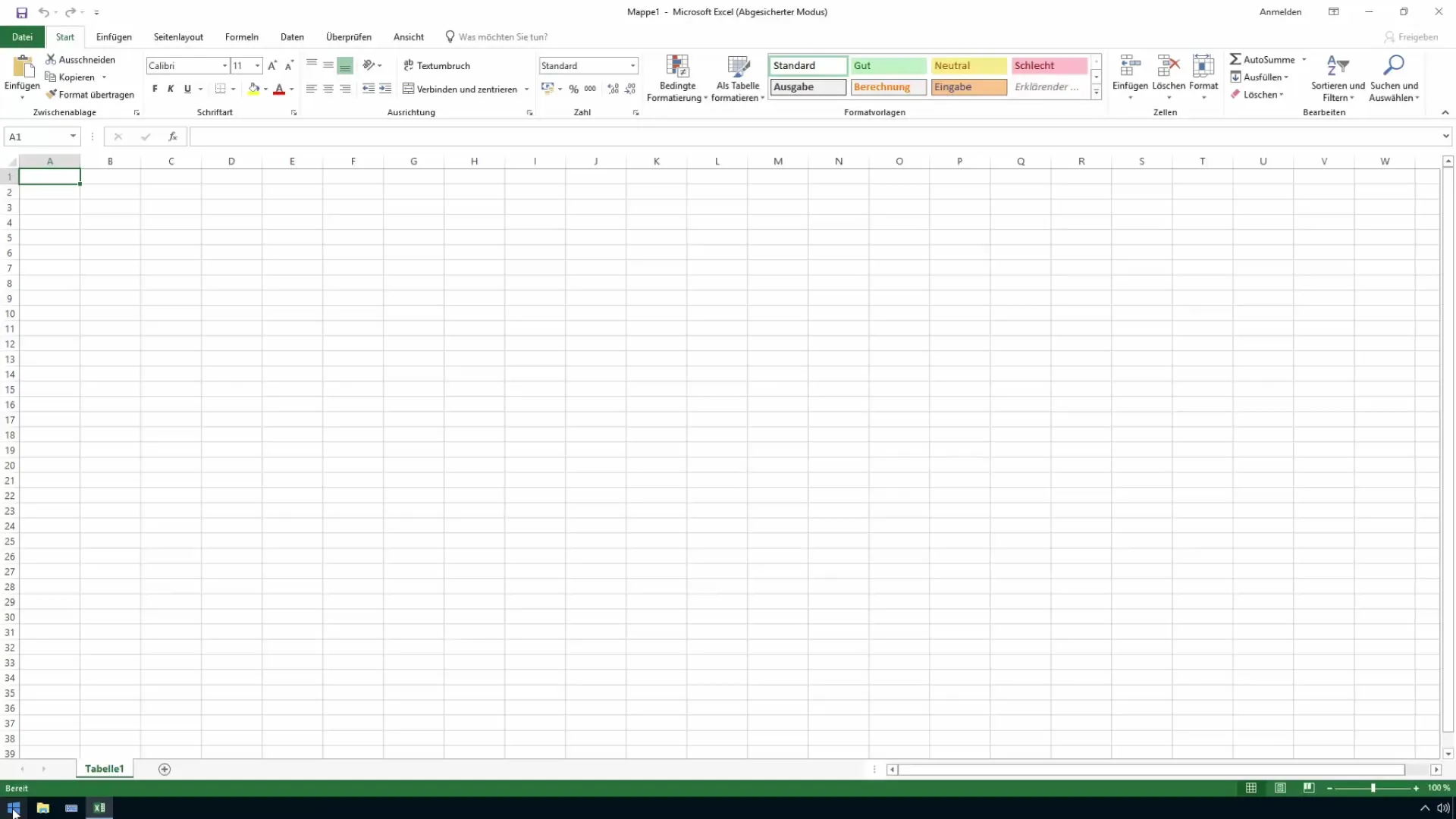Switch to the Formeln ribbon tab

click(x=242, y=36)
